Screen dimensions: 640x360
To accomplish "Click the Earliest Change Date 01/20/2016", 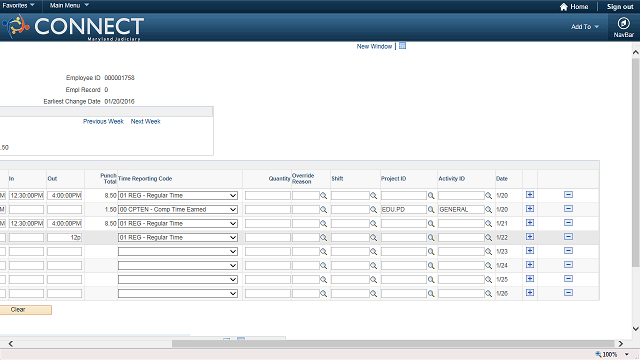I will tap(119, 101).
